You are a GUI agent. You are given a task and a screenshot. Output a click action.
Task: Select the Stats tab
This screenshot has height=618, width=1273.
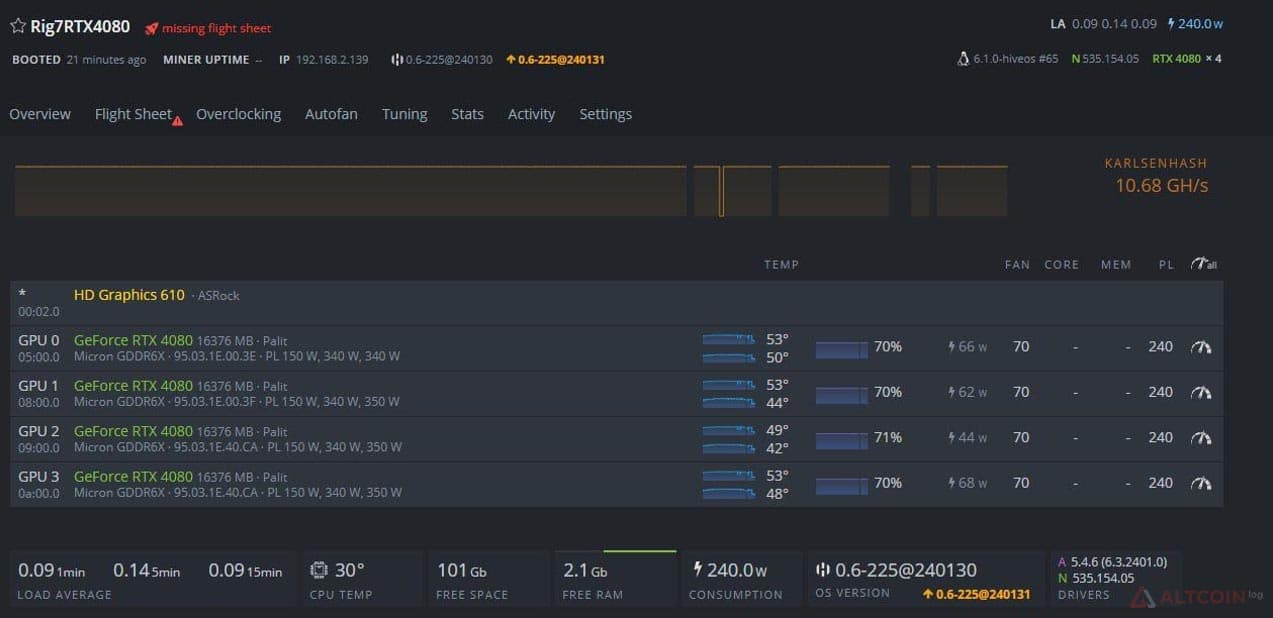click(467, 114)
